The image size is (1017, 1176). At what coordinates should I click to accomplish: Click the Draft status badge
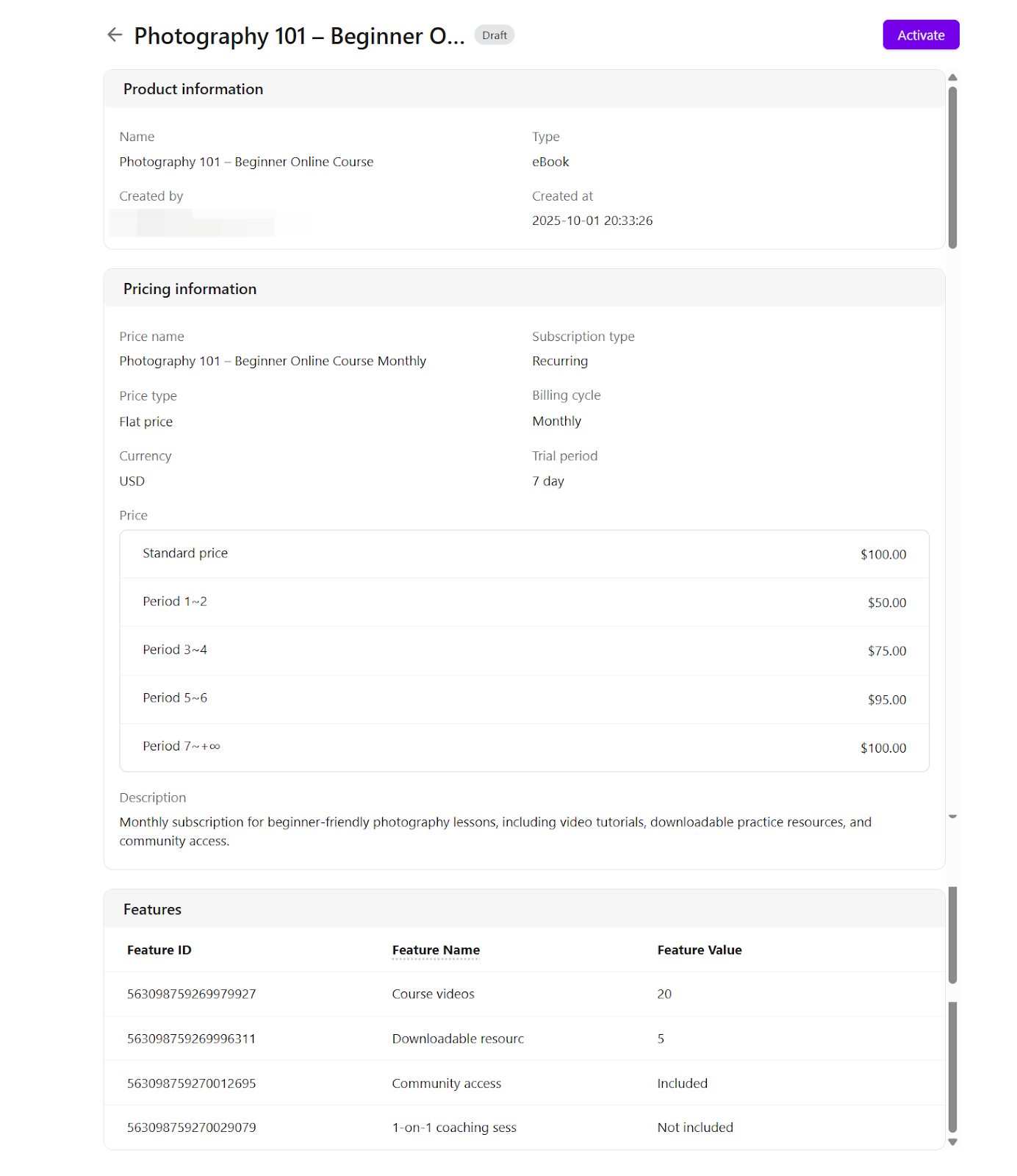click(495, 35)
